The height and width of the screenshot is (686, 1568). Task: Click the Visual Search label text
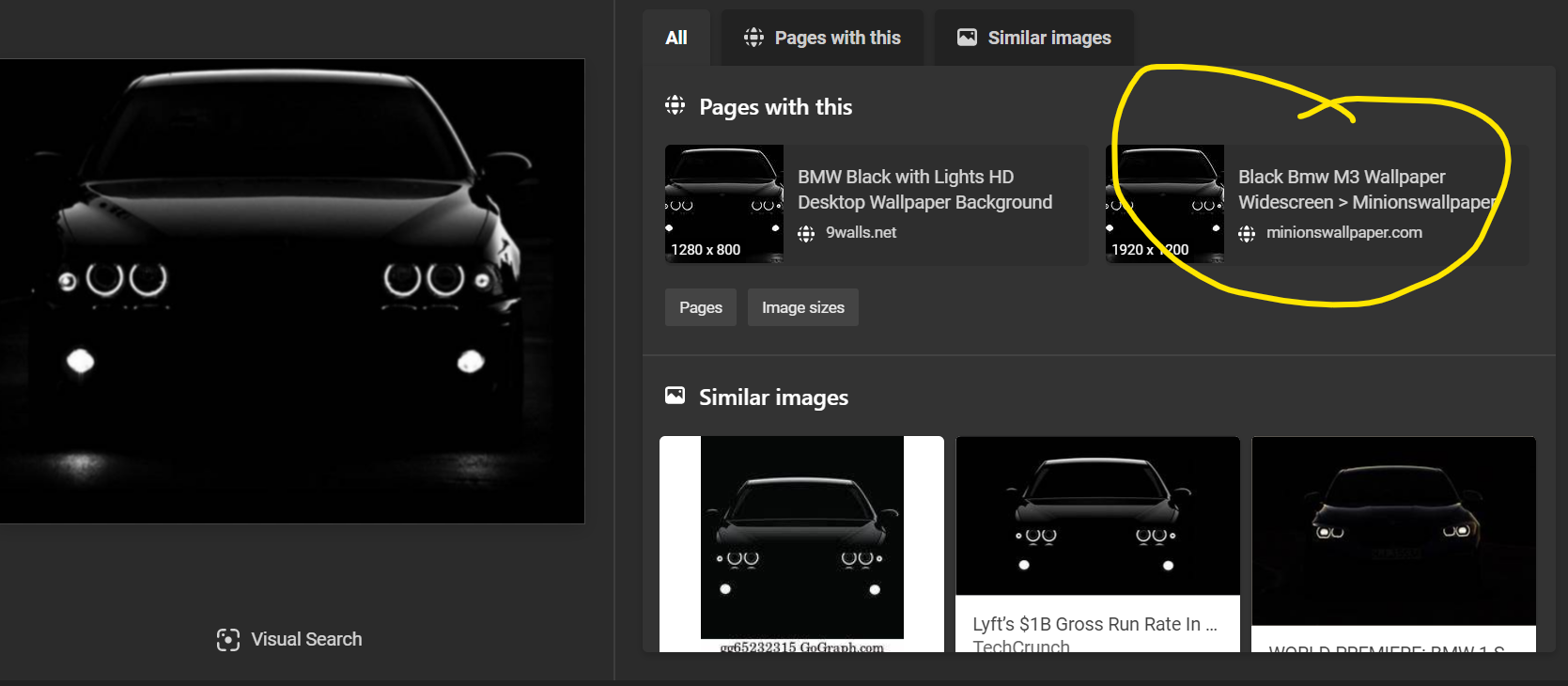pos(306,639)
